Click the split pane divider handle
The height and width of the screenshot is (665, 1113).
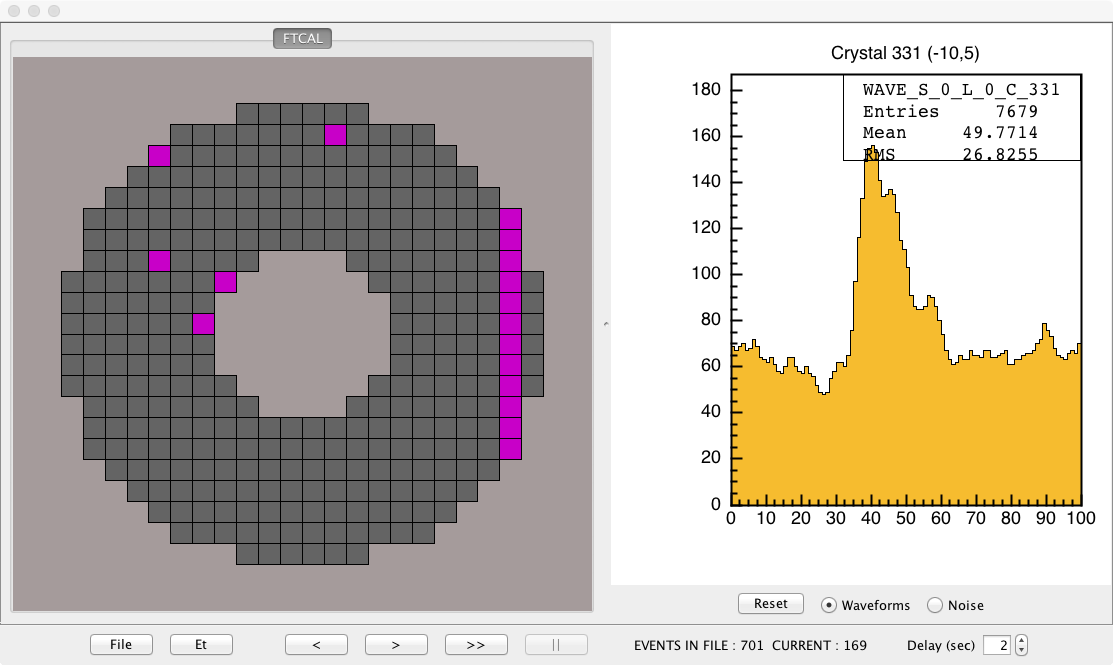[x=606, y=324]
